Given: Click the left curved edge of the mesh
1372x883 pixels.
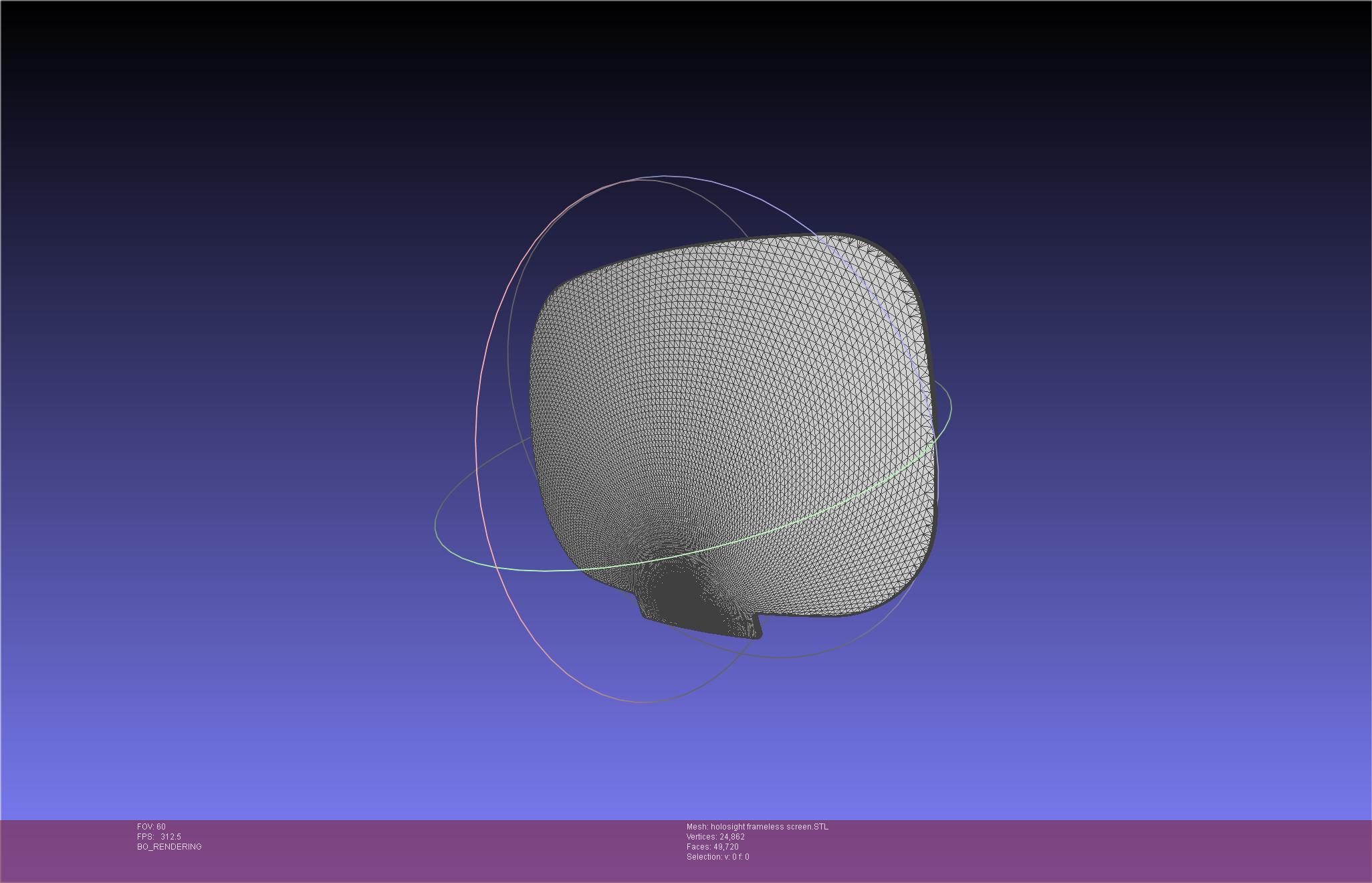Looking at the screenshot, I should pyautogui.click(x=532, y=401).
